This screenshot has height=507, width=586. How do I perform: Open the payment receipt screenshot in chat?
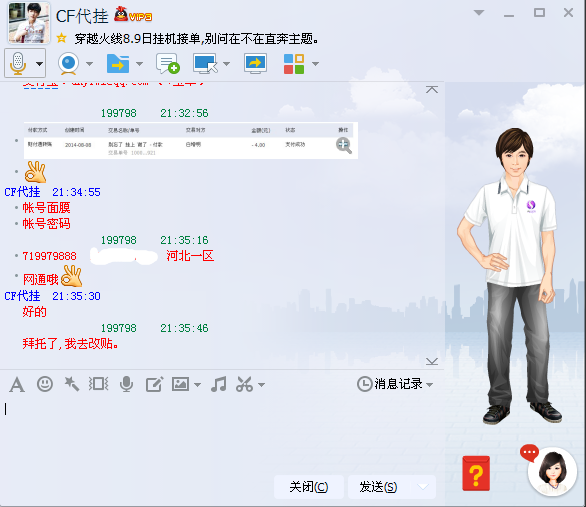191,140
